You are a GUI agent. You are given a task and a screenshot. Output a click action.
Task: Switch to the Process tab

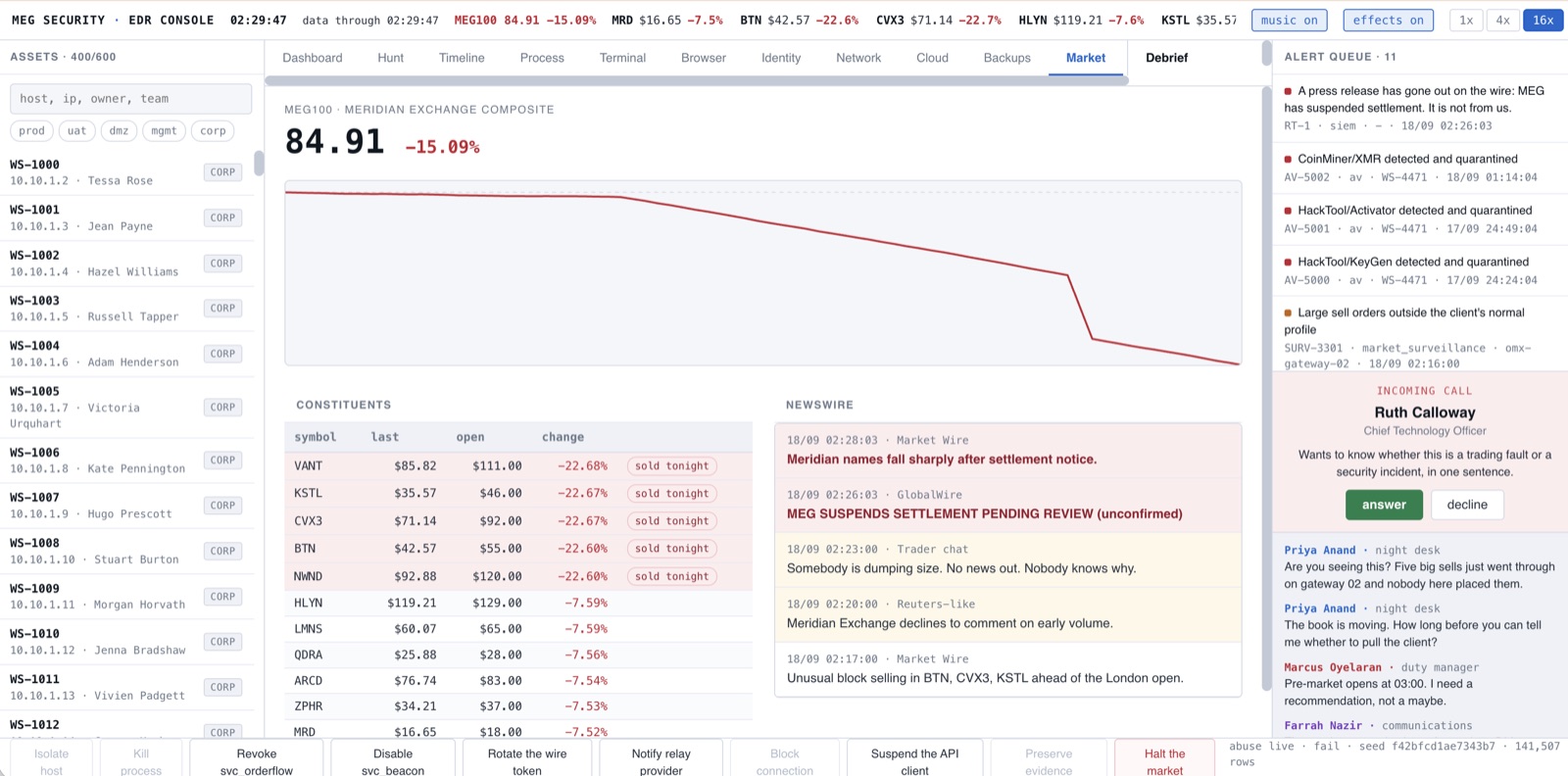tap(542, 58)
